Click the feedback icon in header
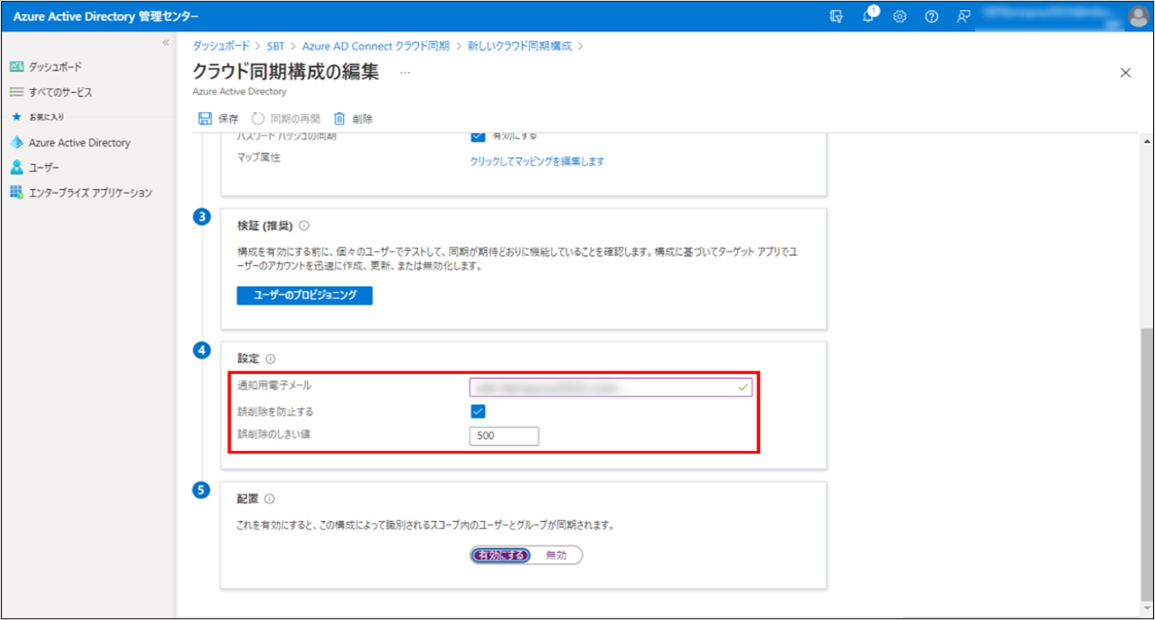 (x=963, y=16)
